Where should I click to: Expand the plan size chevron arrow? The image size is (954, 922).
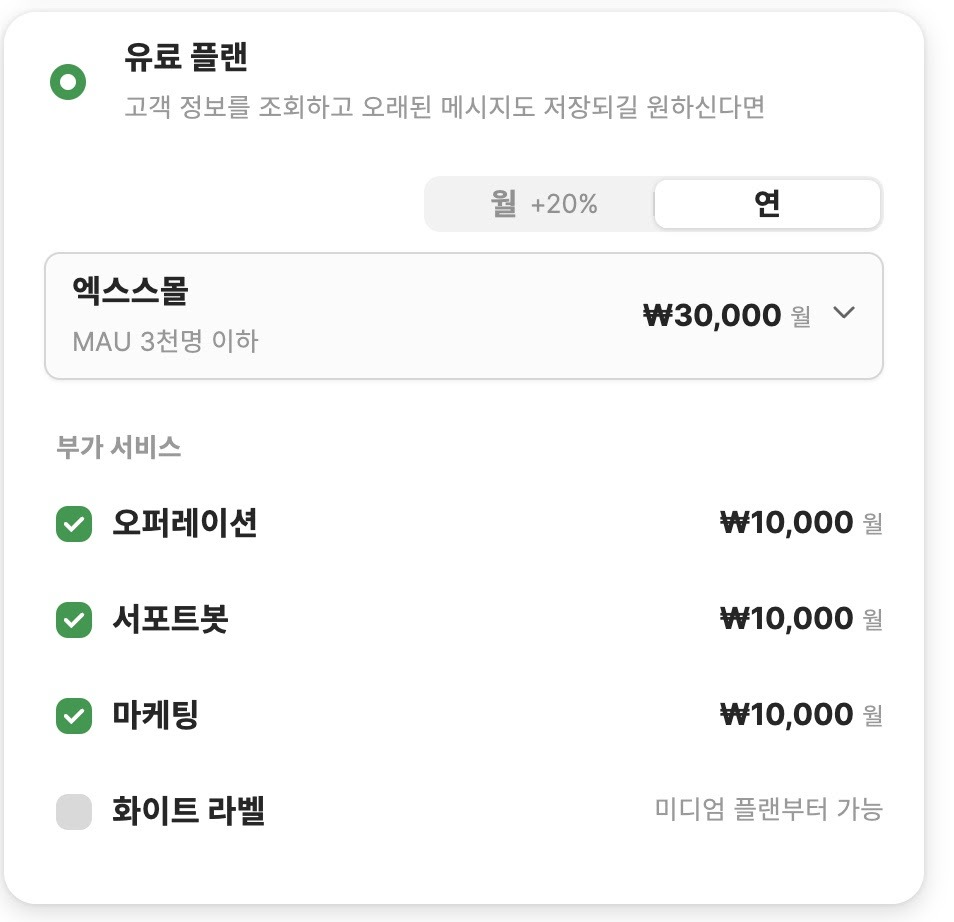pos(844,313)
